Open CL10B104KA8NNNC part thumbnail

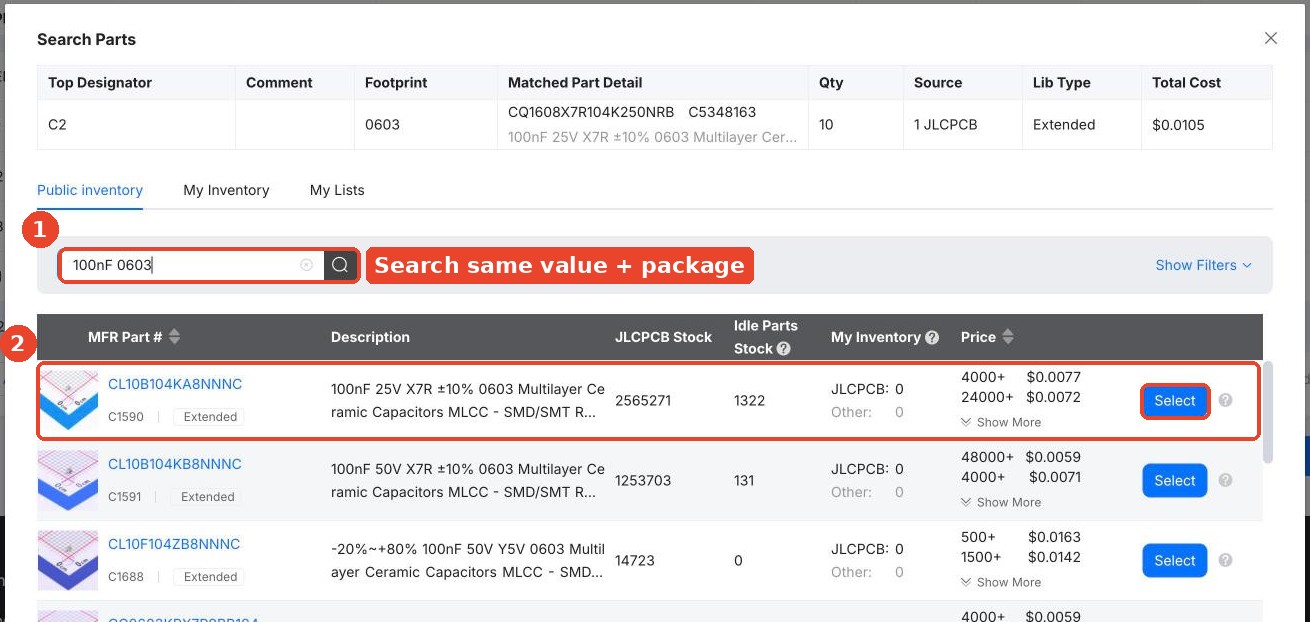[68, 400]
